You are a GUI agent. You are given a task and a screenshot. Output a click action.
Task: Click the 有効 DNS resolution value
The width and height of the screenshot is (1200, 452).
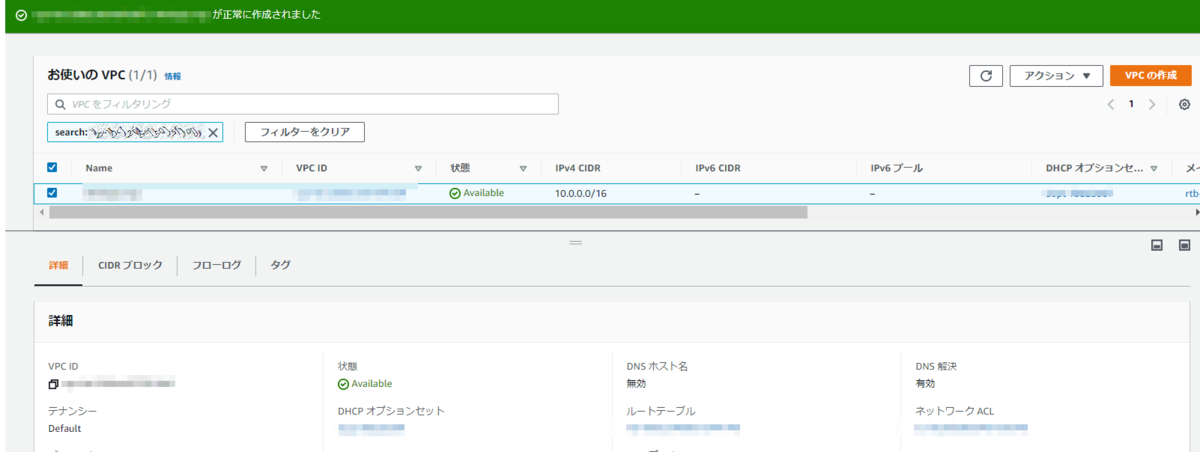pos(925,383)
